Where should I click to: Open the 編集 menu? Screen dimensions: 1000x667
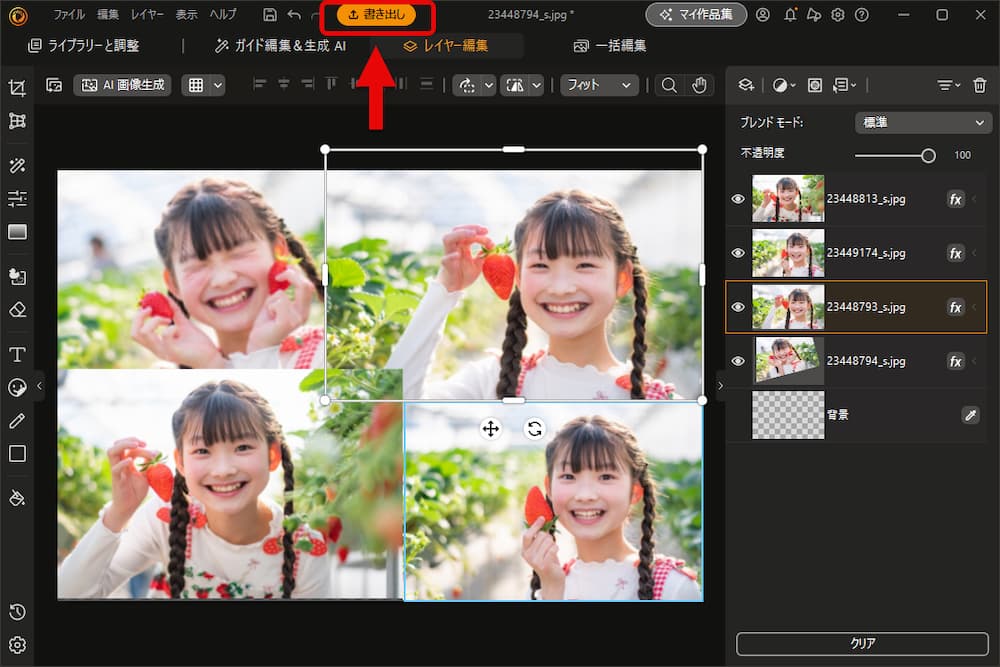point(108,15)
